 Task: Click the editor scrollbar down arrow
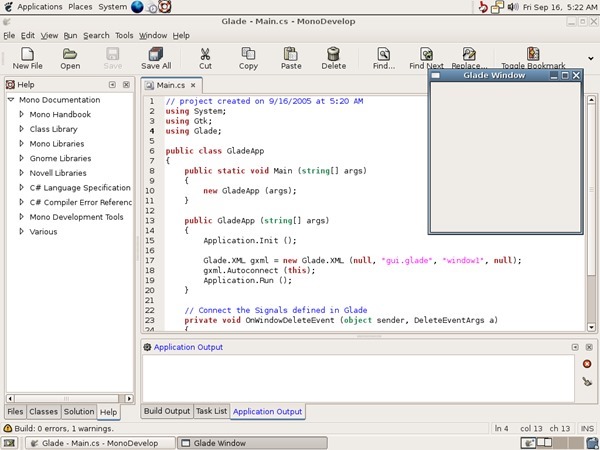591,327
